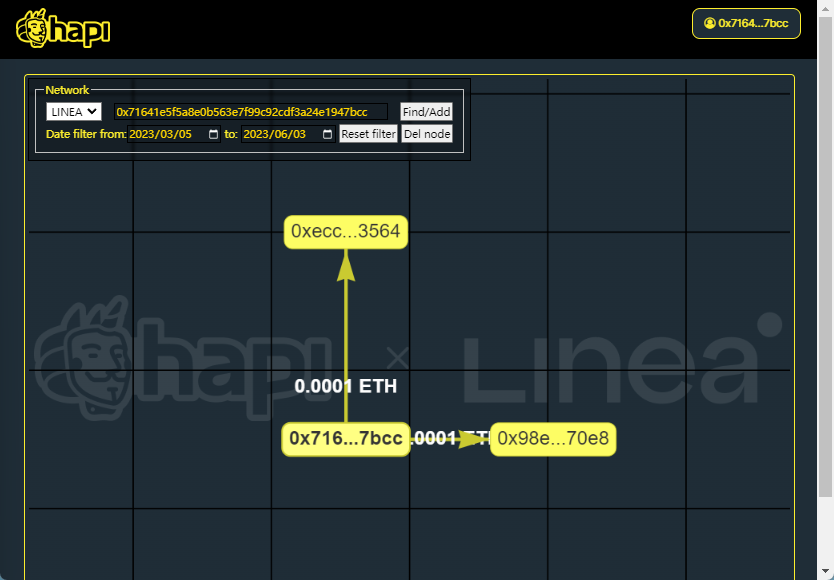Click the scrollbar up arrow
This screenshot has height=580, width=834.
[x=825, y=7]
